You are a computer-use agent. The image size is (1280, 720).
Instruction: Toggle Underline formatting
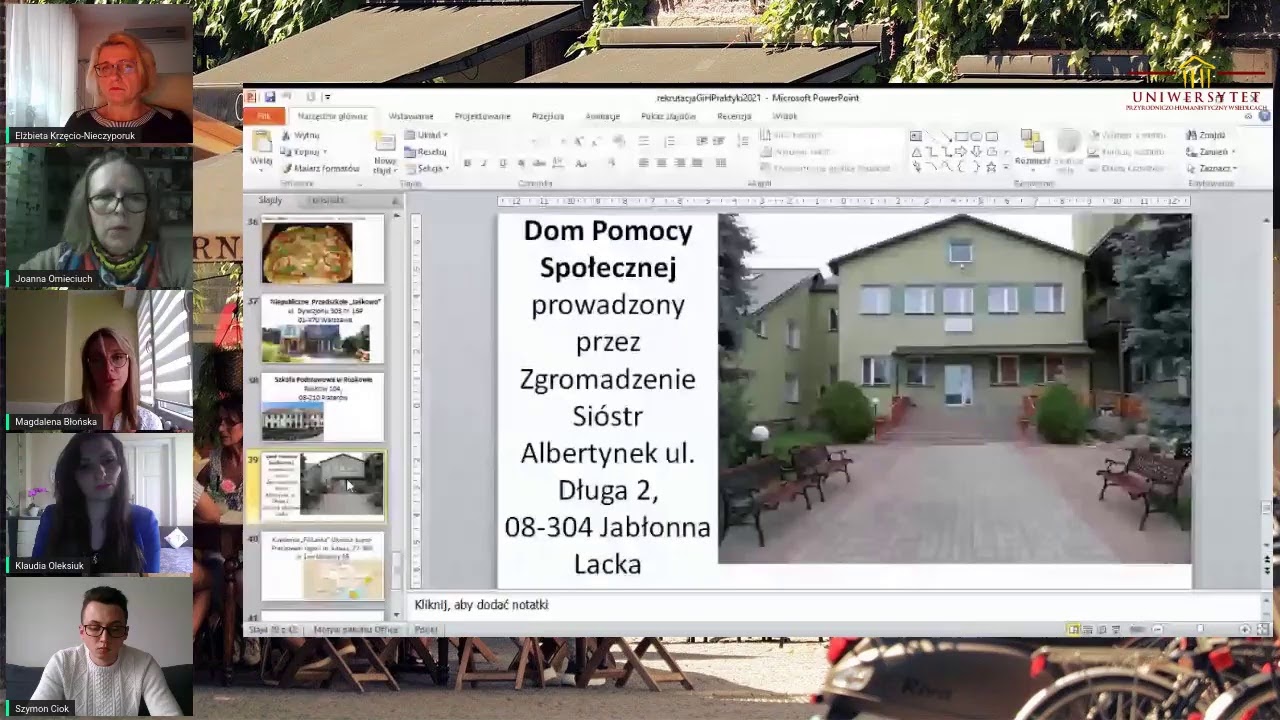503,163
